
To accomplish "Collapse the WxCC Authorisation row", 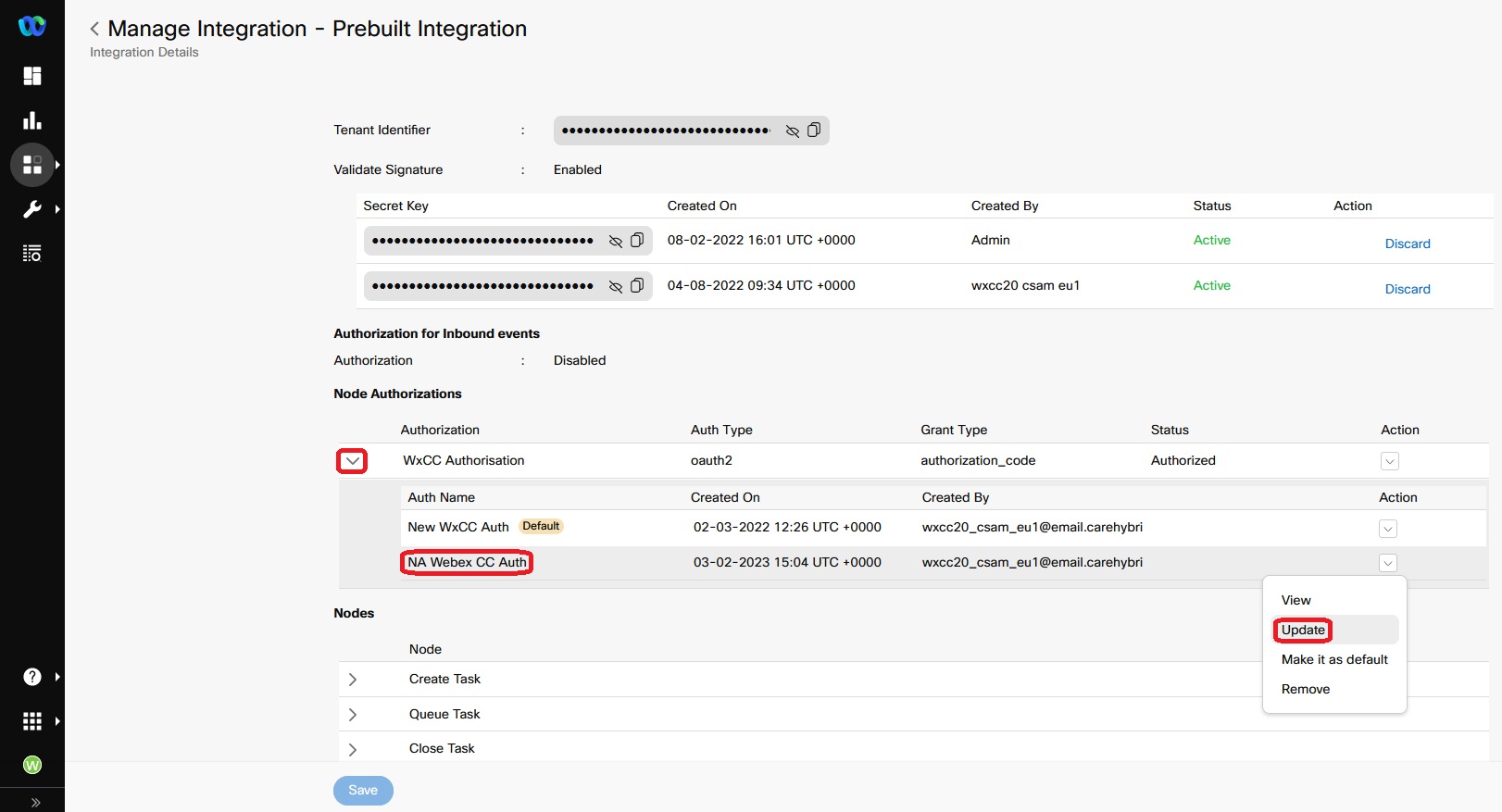I will 352,461.
